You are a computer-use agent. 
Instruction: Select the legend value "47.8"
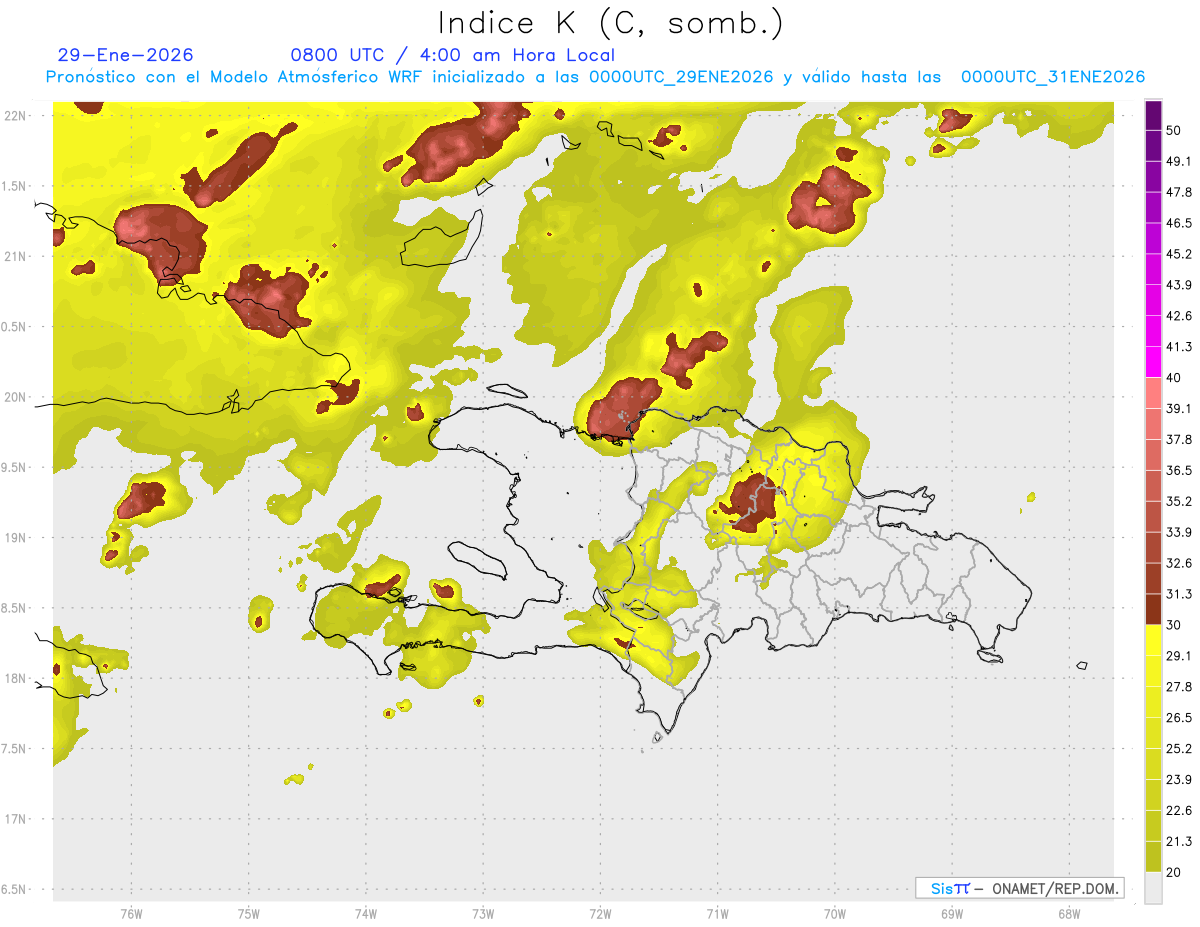(x=1180, y=192)
